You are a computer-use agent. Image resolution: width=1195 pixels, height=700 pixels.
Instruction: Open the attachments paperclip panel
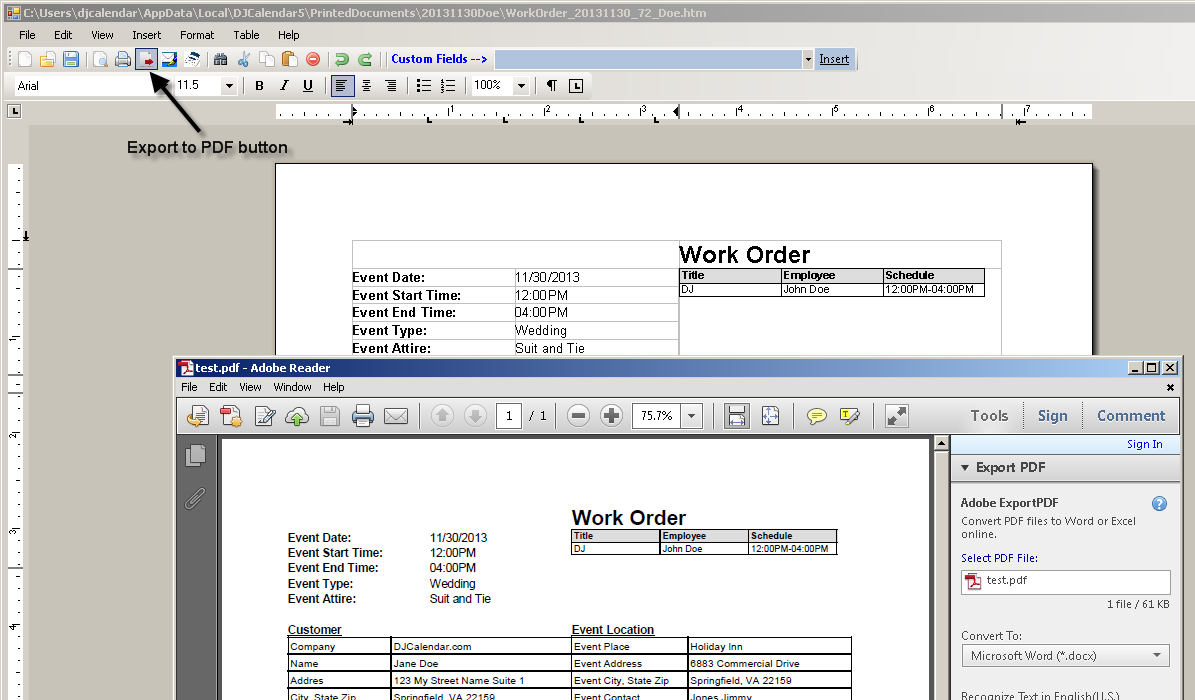pyautogui.click(x=196, y=499)
